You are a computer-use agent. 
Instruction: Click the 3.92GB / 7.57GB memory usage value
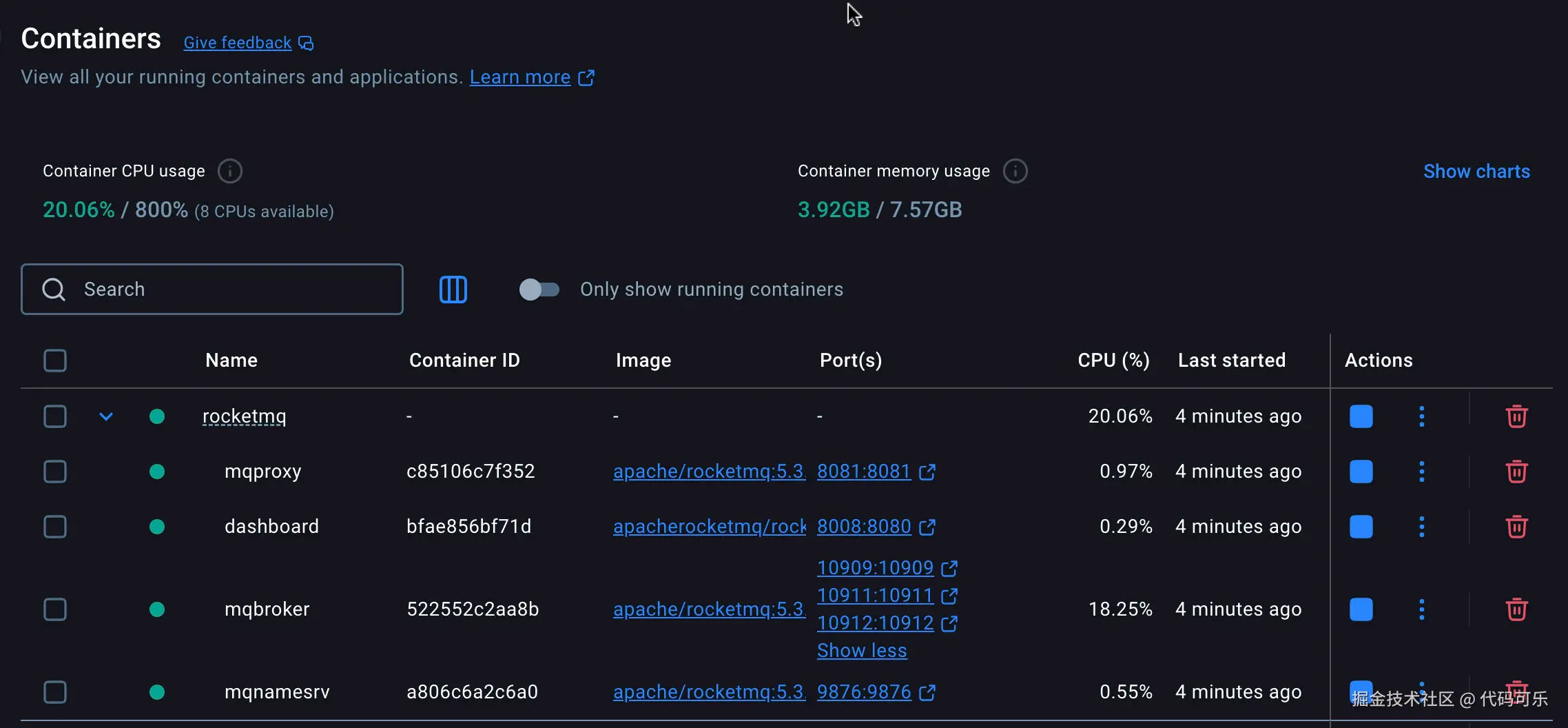[x=880, y=210]
